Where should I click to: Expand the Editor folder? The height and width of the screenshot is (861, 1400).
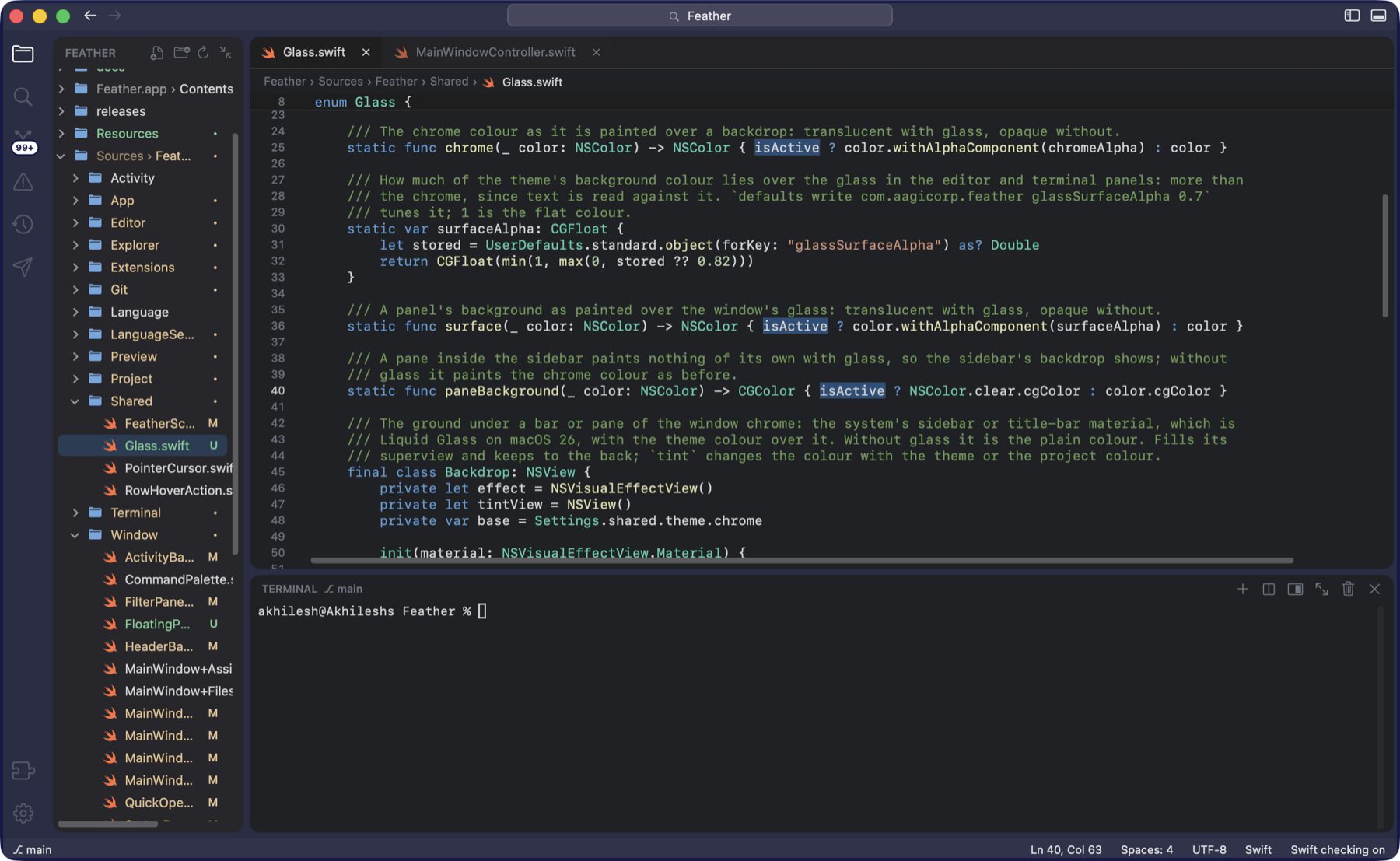[x=75, y=222]
